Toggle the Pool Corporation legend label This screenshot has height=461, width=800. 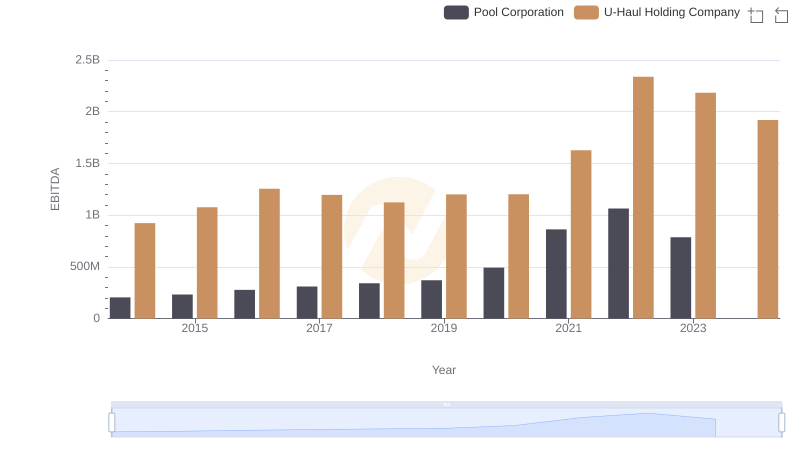coord(518,12)
